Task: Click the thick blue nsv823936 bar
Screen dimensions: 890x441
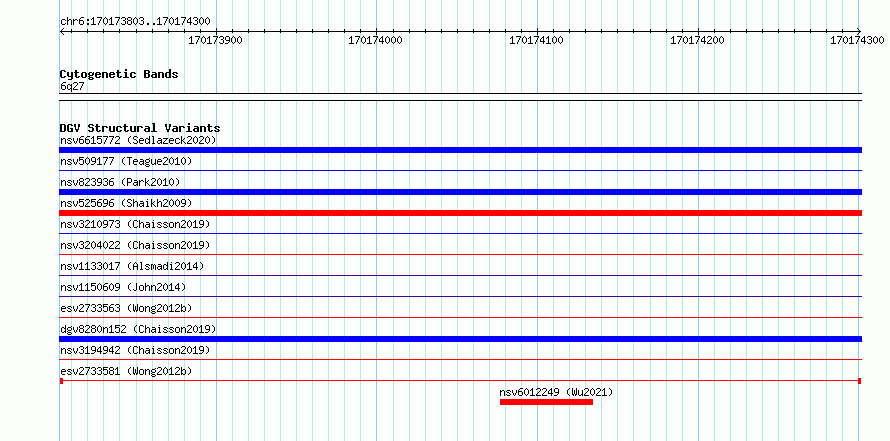Action: (460, 192)
